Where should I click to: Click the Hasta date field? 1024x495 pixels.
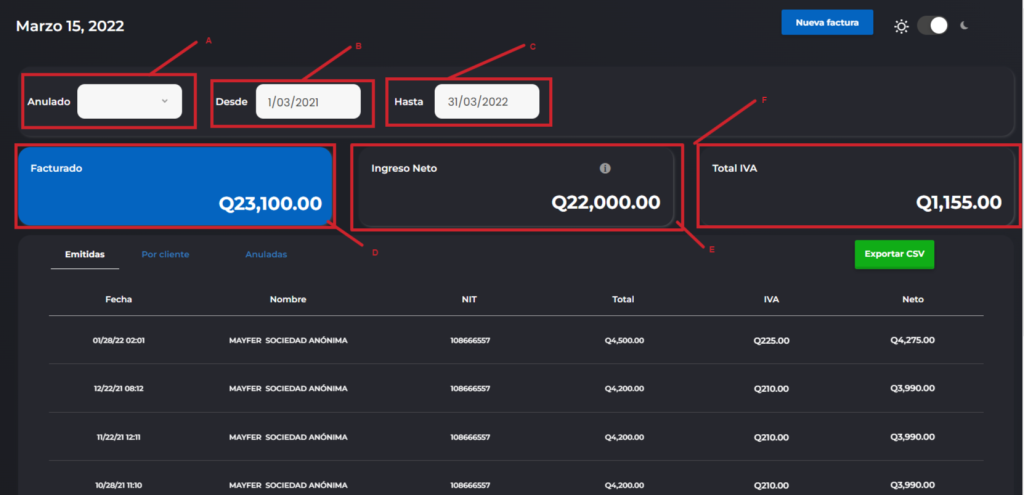click(x=486, y=102)
